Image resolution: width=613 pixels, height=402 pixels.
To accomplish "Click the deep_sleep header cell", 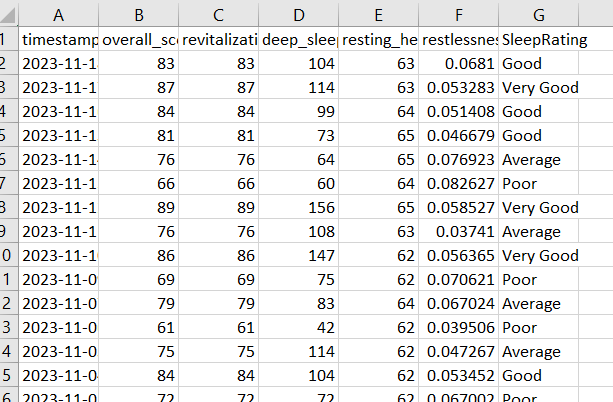I will [299, 40].
